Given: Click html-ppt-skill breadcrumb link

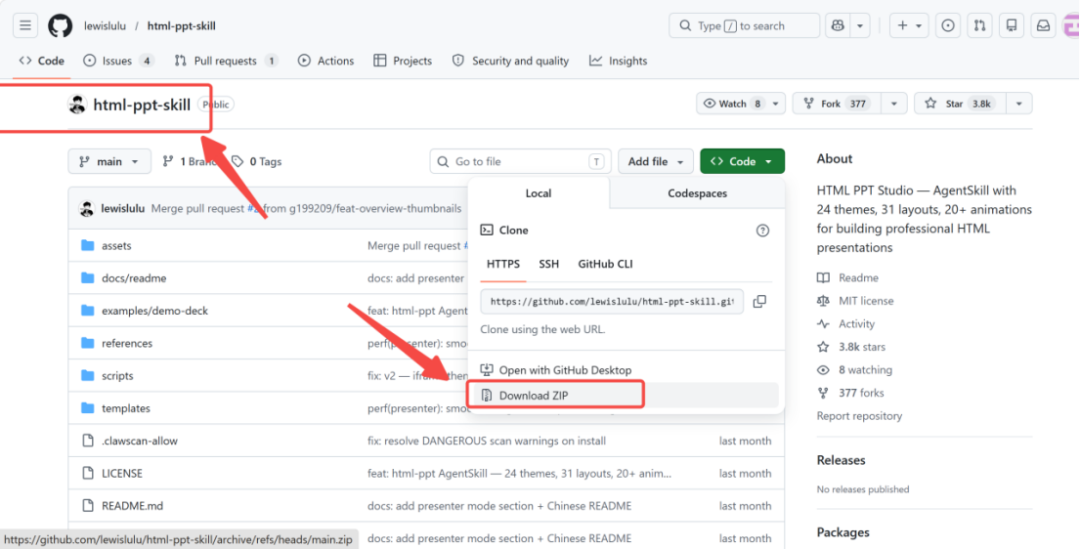Looking at the screenshot, I should tap(181, 26).
